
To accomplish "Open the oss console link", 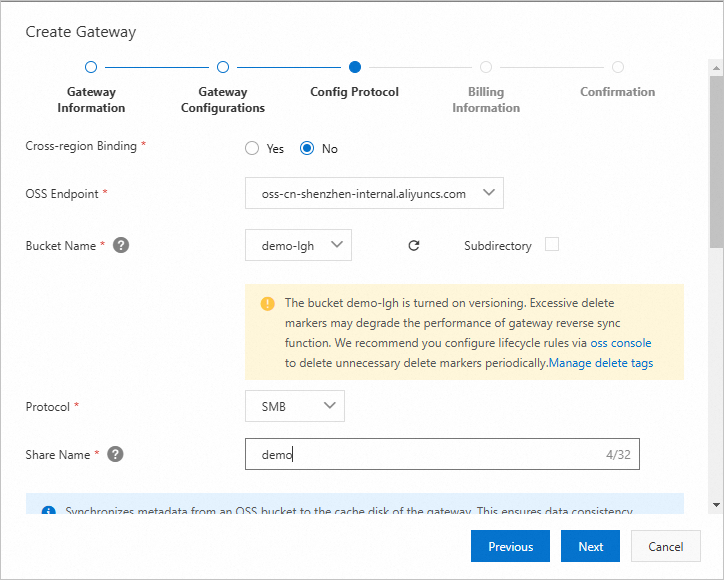I will coord(621,342).
